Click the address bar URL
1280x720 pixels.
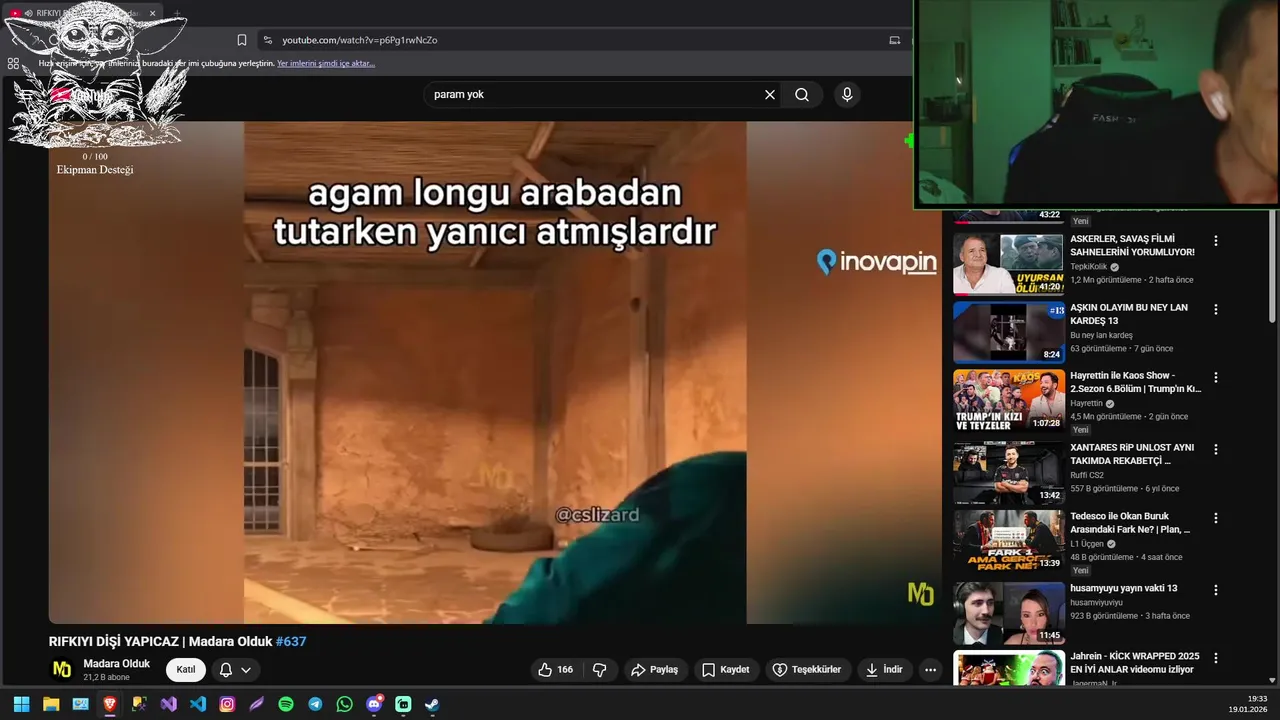360,40
